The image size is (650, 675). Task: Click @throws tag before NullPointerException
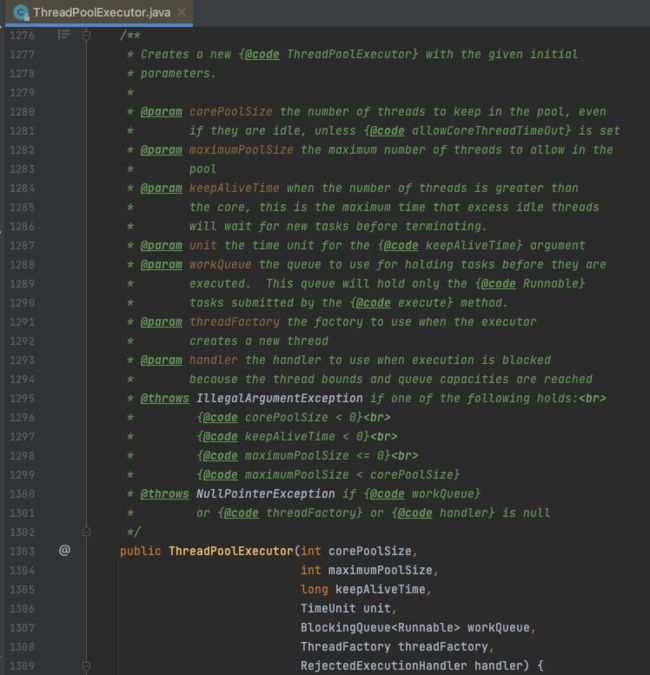[164, 494]
